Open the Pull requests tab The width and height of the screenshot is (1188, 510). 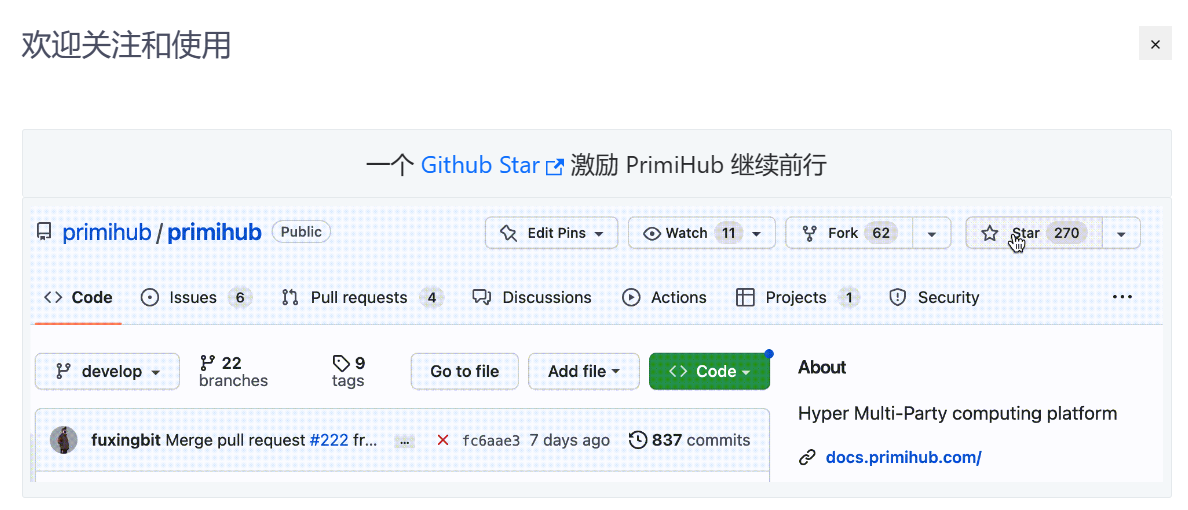(360, 297)
